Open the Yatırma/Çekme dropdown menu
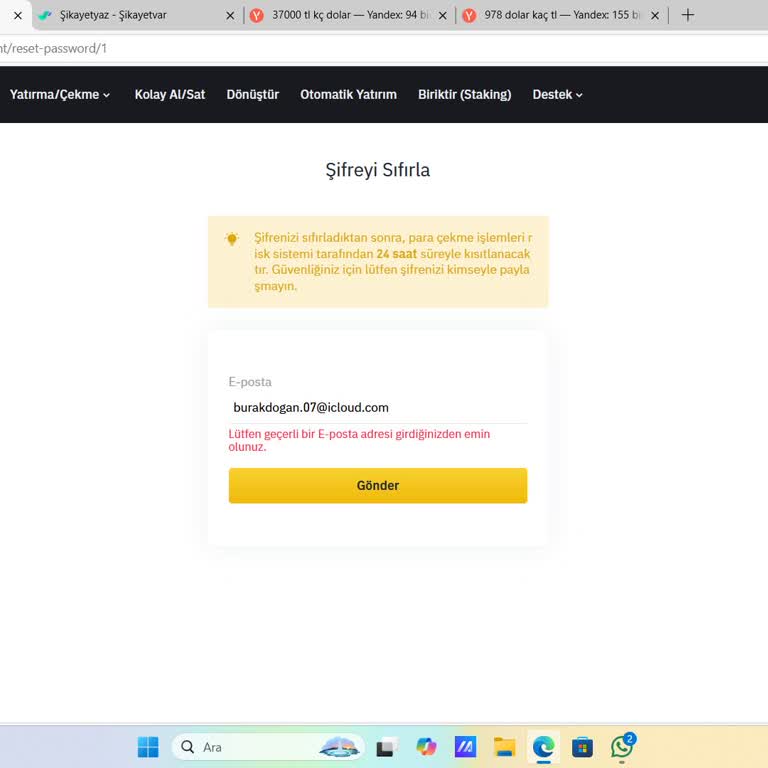The width and height of the screenshot is (768, 768). (60, 95)
